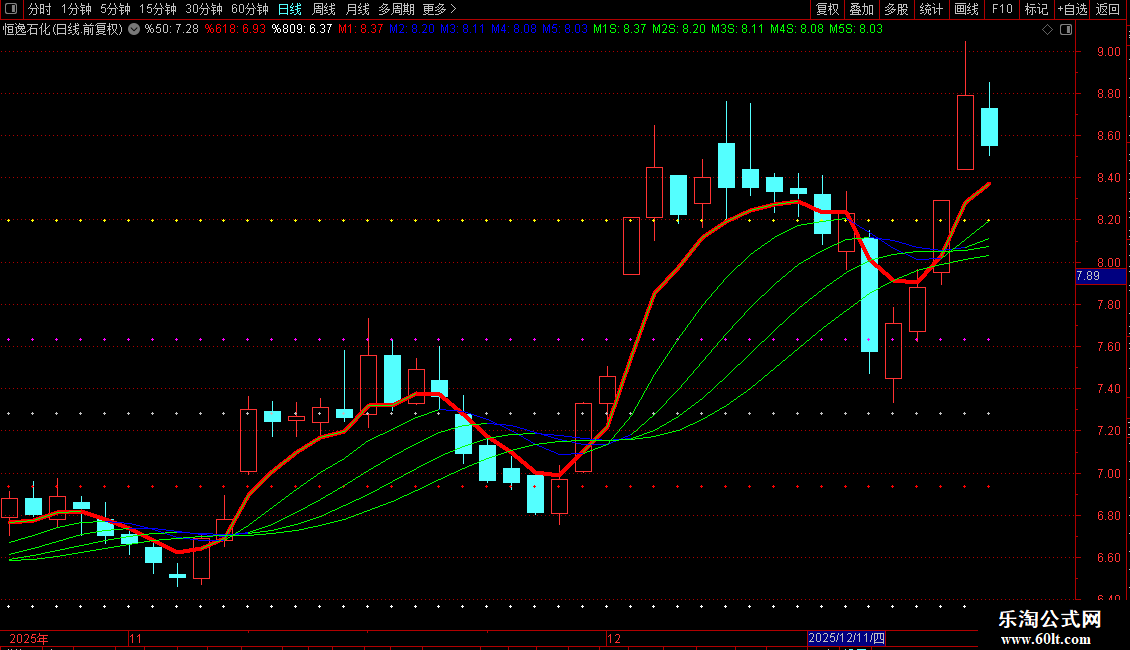Switch to 1分钟 period

click(x=76, y=9)
